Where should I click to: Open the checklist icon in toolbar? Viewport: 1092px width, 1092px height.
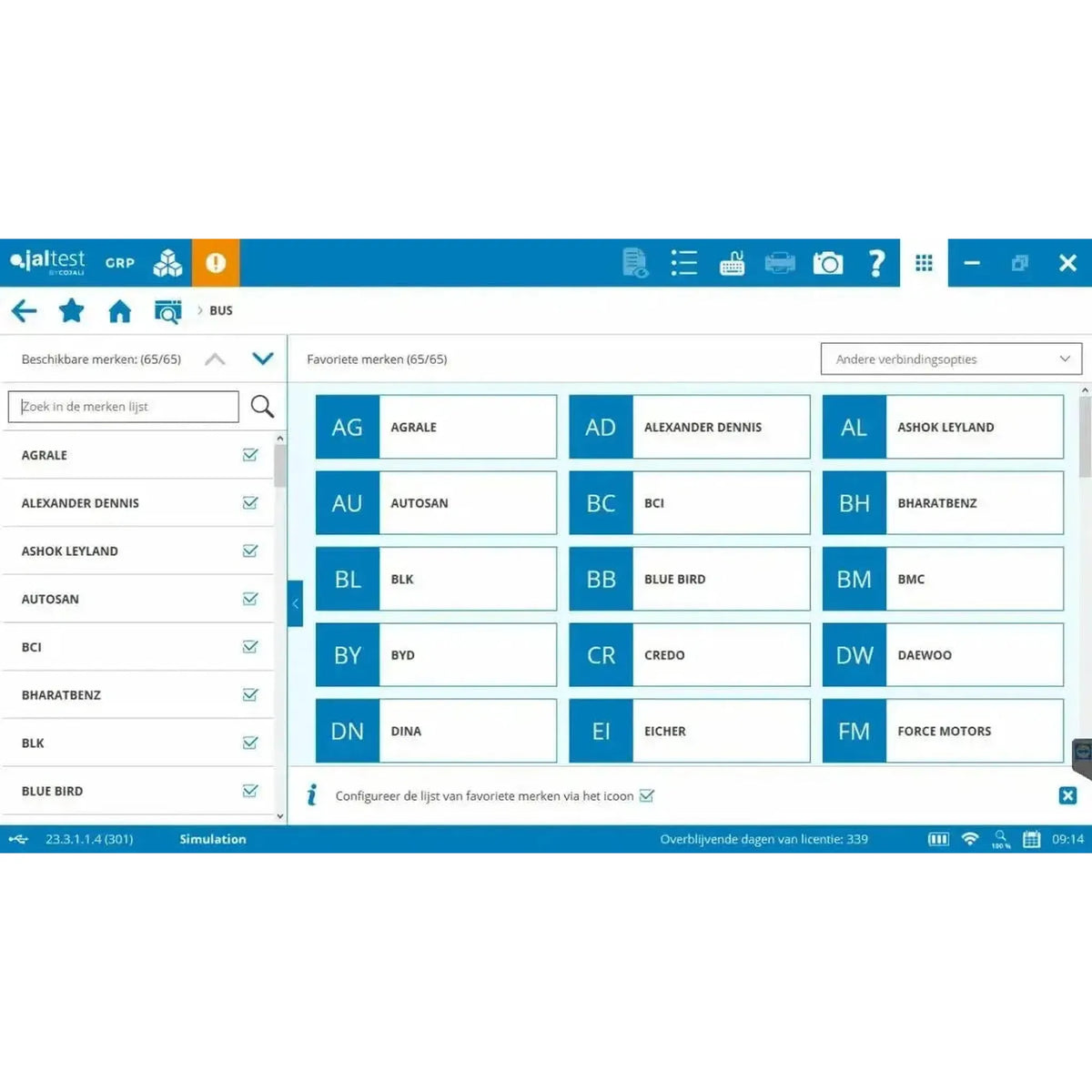[x=683, y=263]
